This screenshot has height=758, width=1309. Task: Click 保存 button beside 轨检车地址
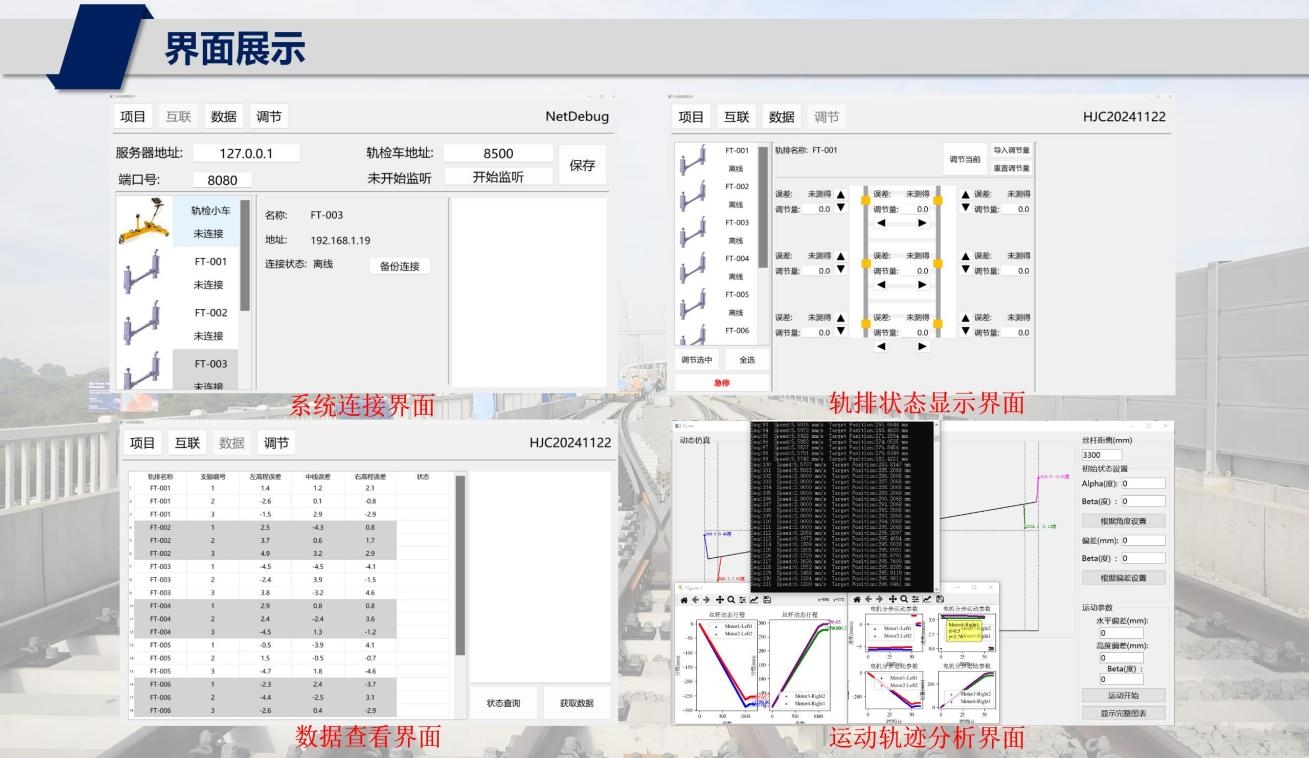tap(582, 165)
